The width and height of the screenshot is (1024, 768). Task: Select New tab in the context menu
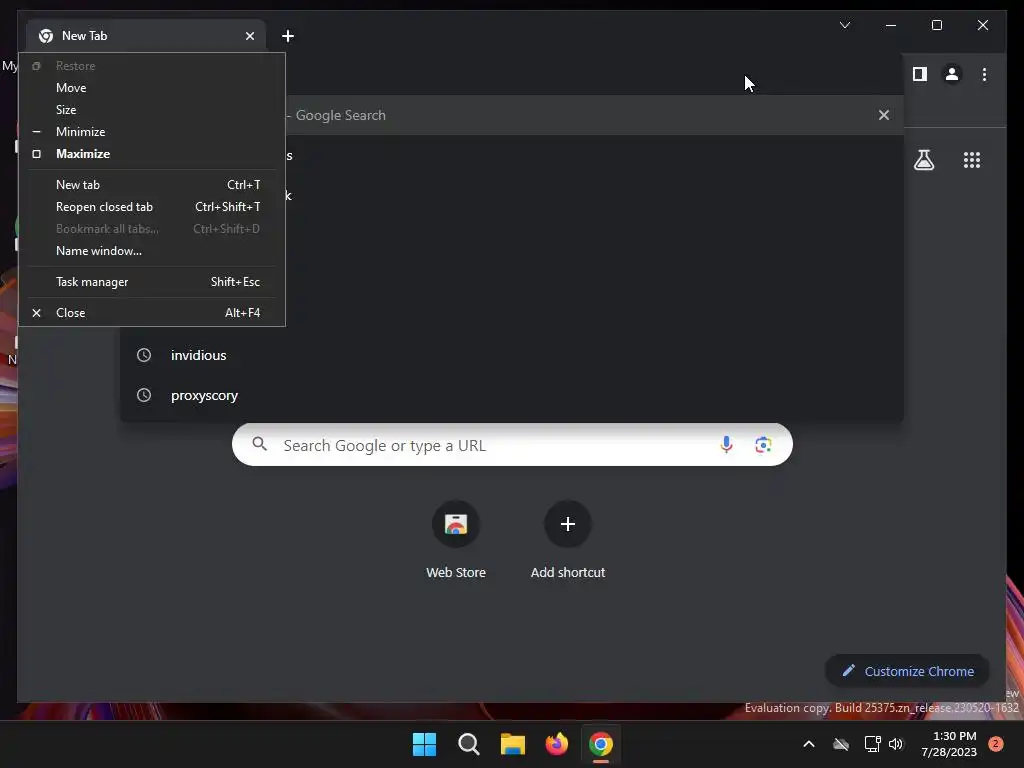pos(152,185)
